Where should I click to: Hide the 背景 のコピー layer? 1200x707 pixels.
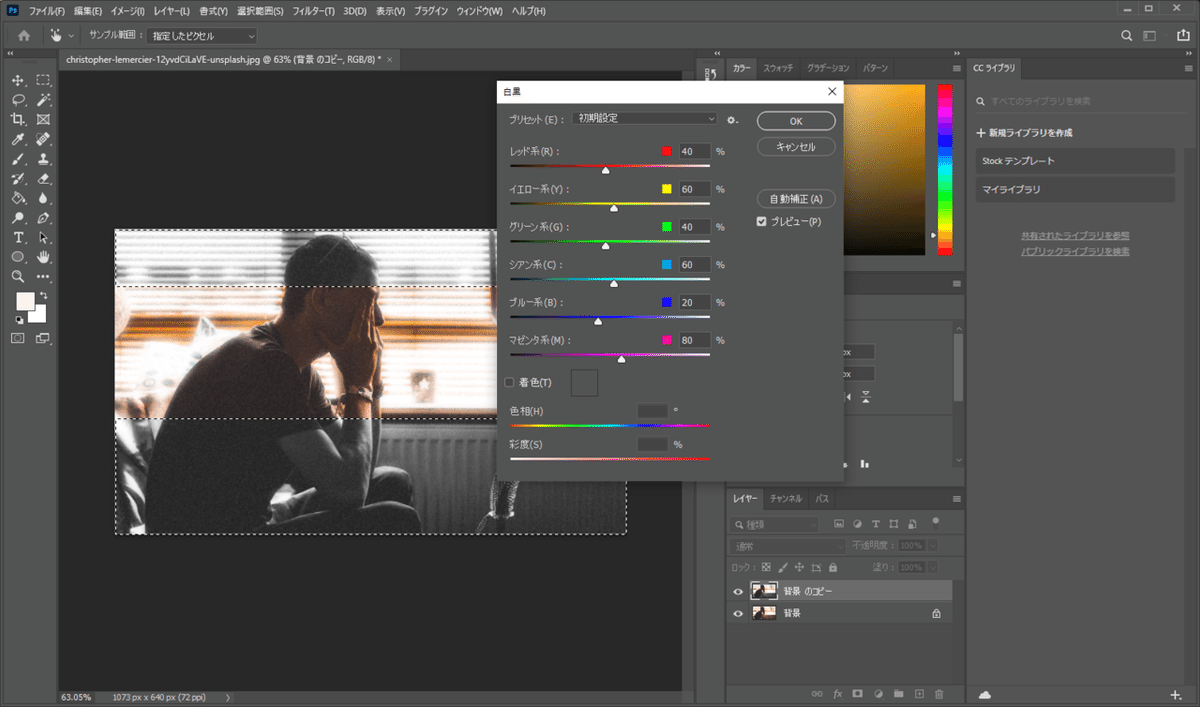[738, 591]
